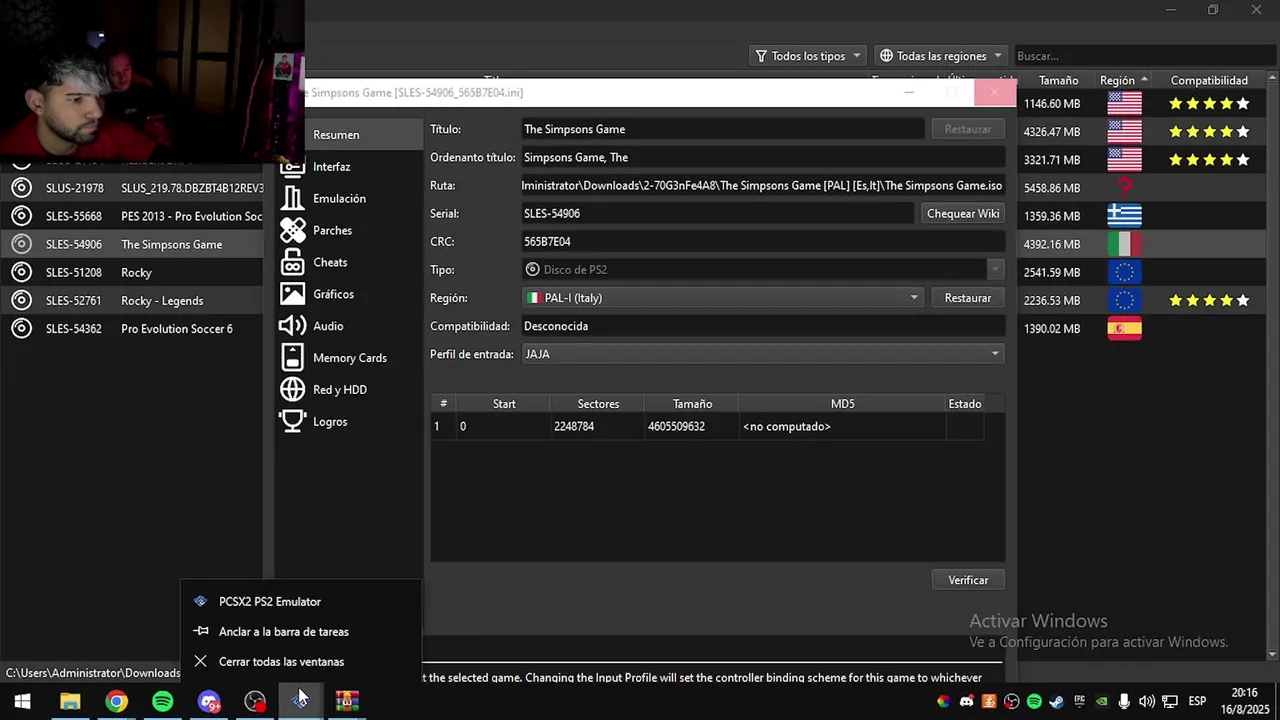The width and height of the screenshot is (1280, 720).
Task: Click the MD5 column header in the track table
Action: [842, 404]
